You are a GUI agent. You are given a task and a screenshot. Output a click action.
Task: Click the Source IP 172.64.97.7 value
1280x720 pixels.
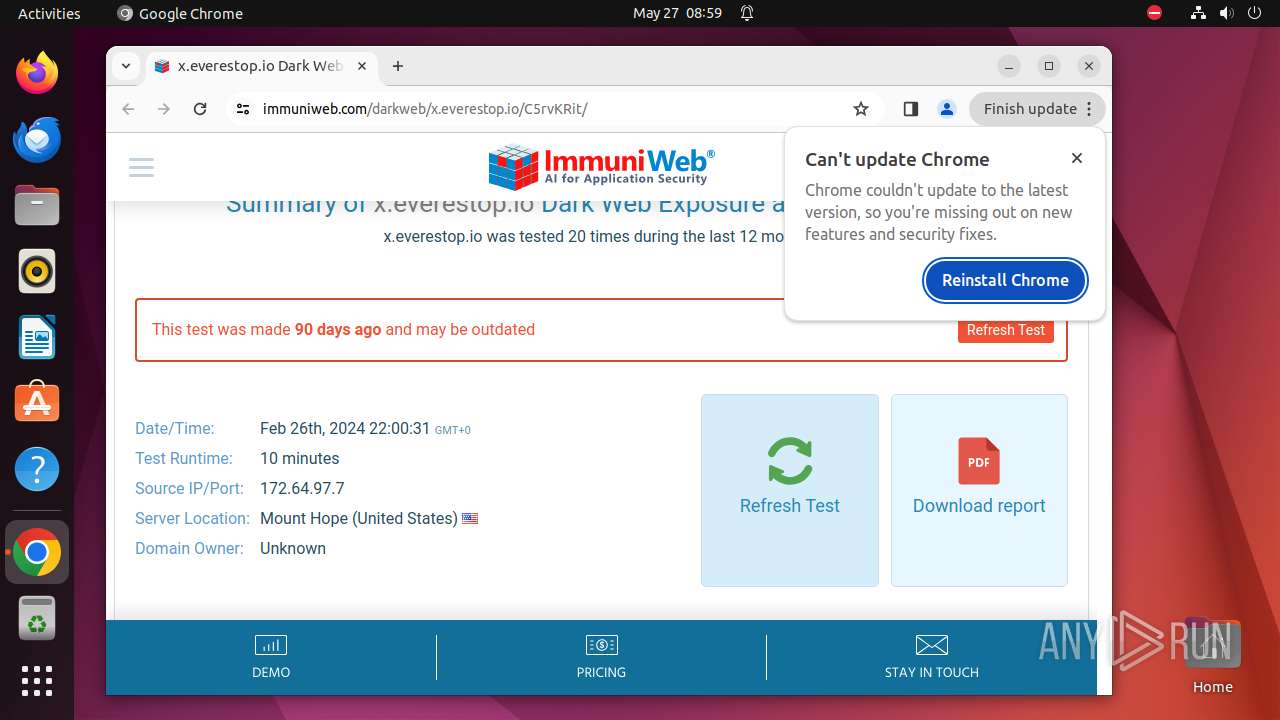[302, 488]
